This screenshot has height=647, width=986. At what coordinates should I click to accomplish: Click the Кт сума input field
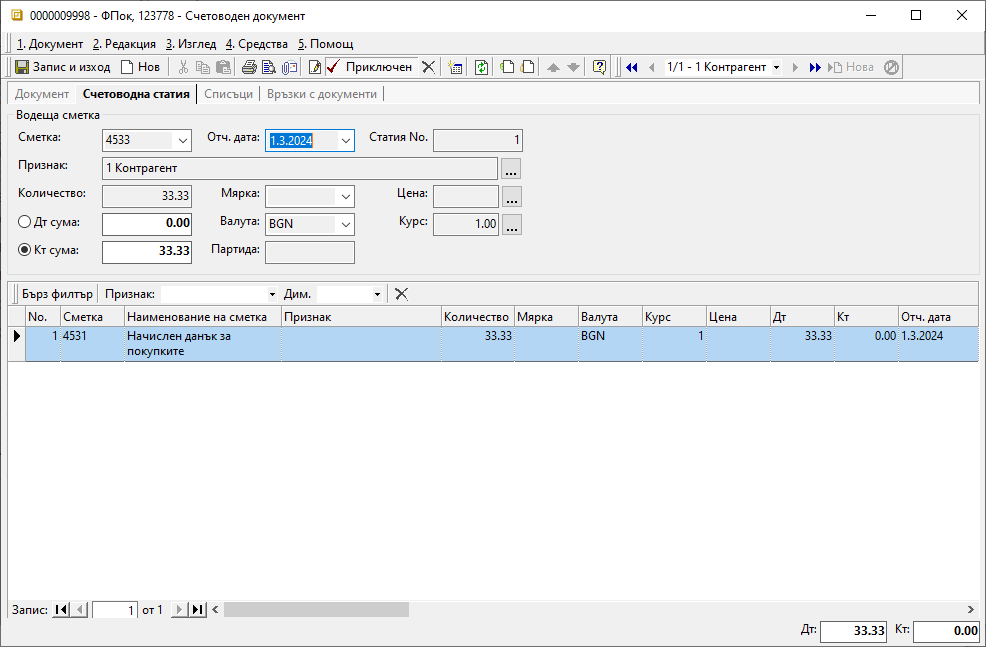click(x=147, y=251)
